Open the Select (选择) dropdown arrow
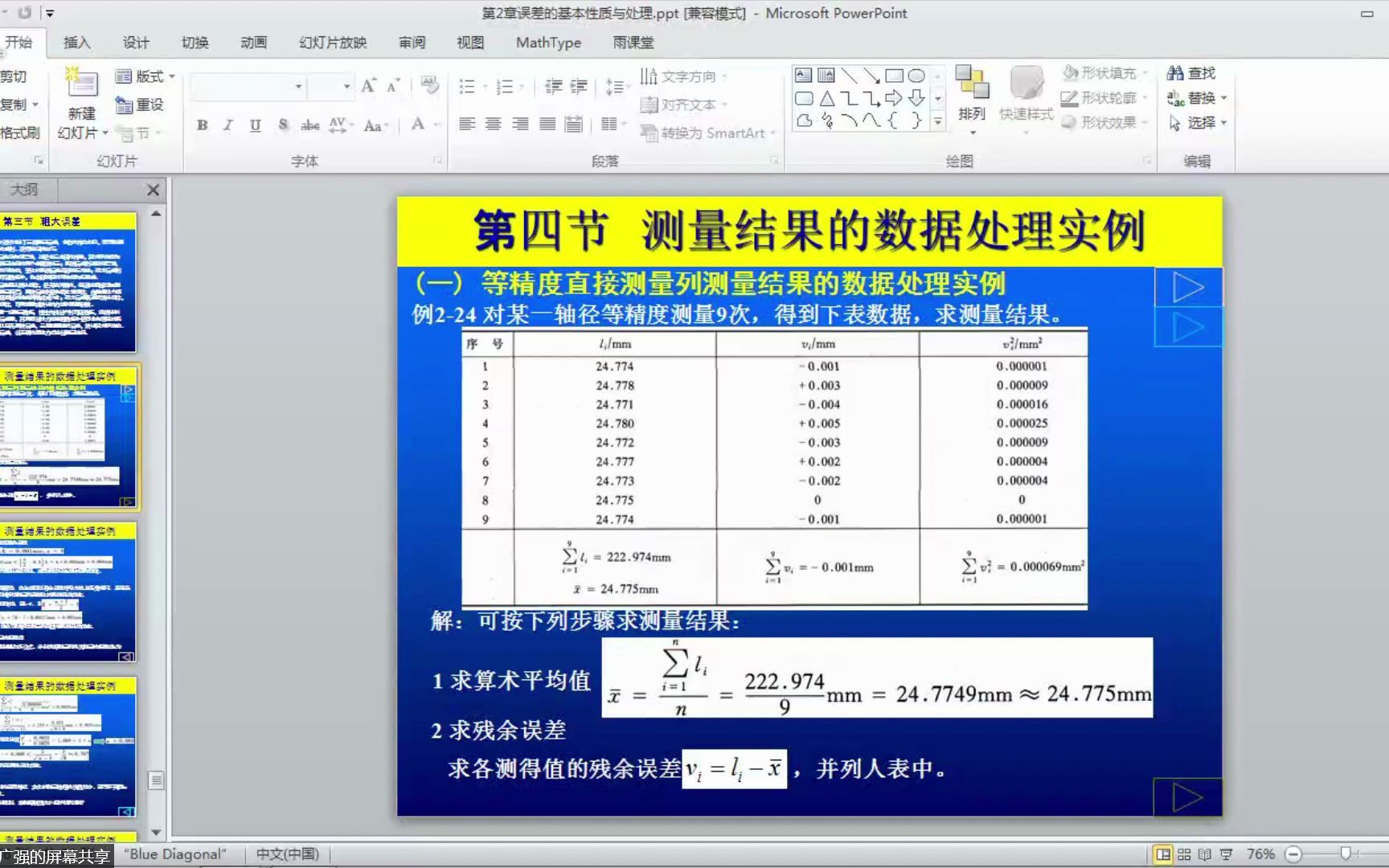This screenshot has width=1389, height=868. pyautogui.click(x=1223, y=123)
